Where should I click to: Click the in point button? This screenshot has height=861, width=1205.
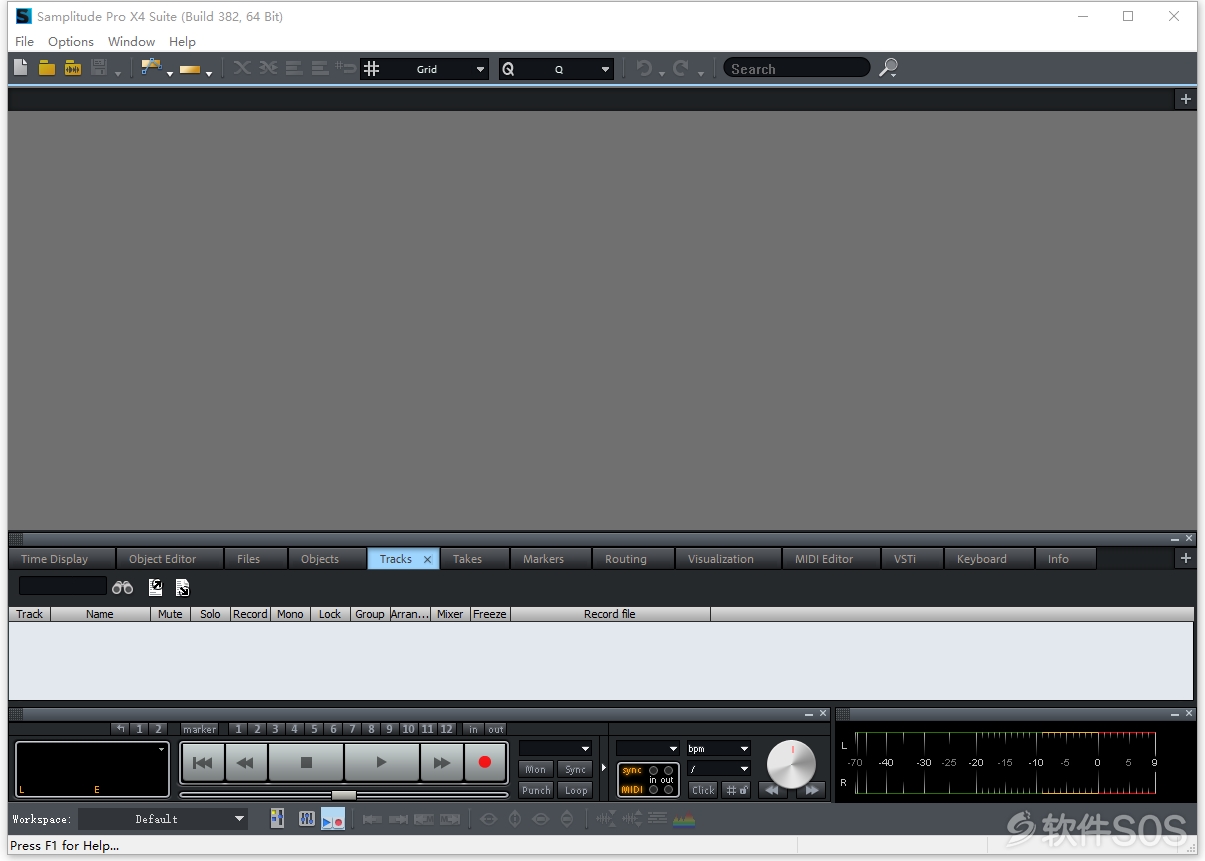click(473, 729)
